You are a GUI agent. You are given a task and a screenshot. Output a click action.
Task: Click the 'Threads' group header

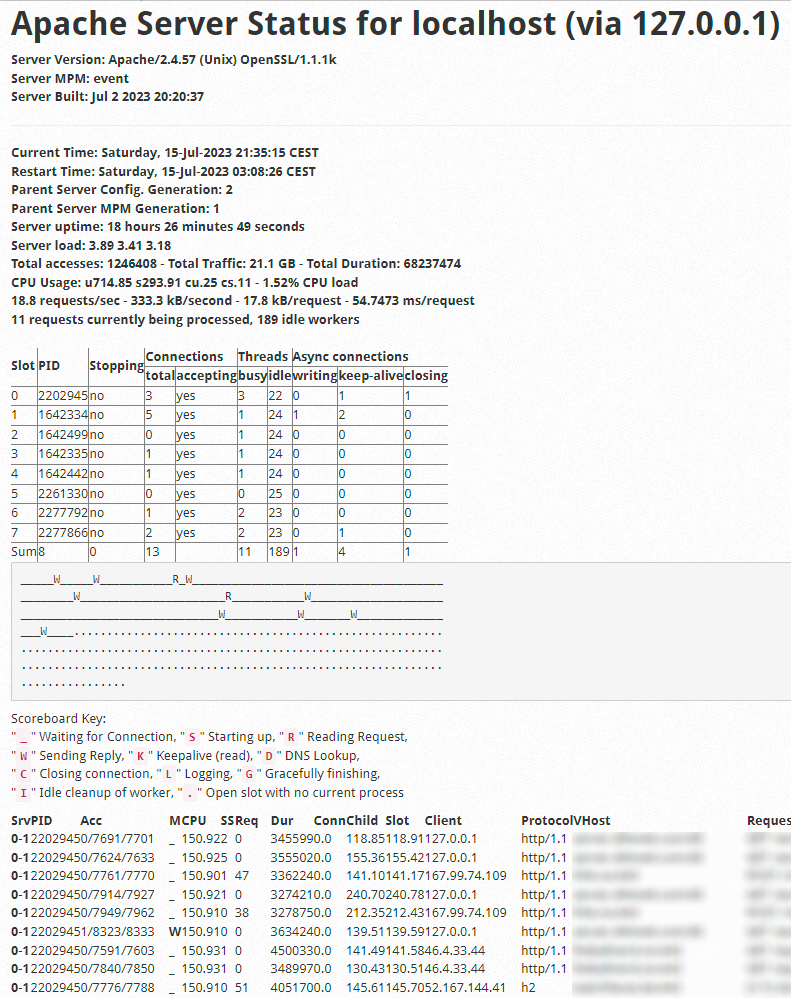coord(263,356)
